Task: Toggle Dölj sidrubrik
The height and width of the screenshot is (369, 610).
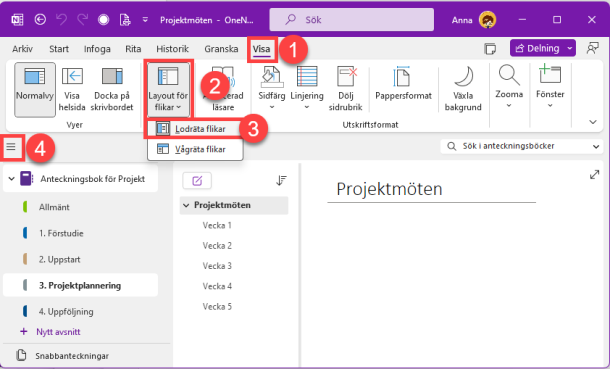Action: click(x=345, y=89)
